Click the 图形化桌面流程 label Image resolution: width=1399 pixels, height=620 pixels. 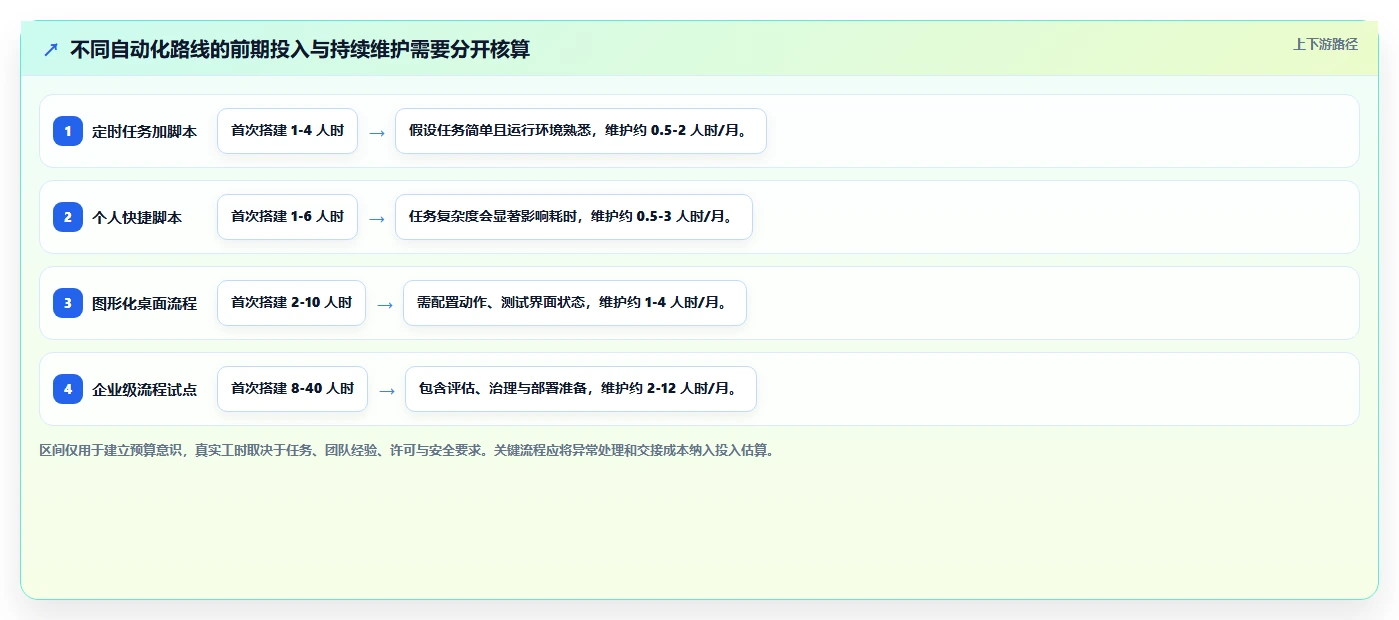pyautogui.click(x=144, y=304)
